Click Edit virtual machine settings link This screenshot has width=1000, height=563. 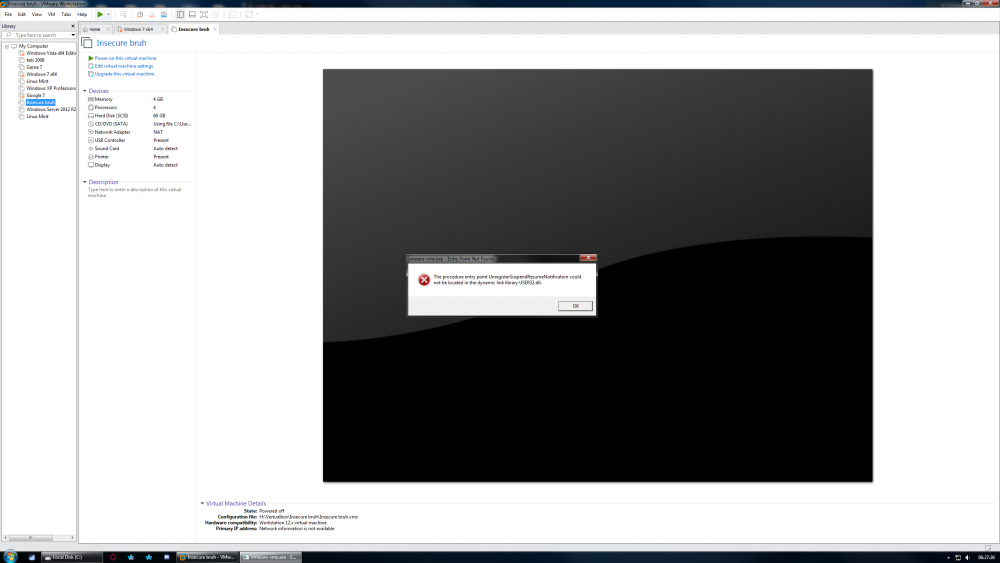click(x=124, y=66)
